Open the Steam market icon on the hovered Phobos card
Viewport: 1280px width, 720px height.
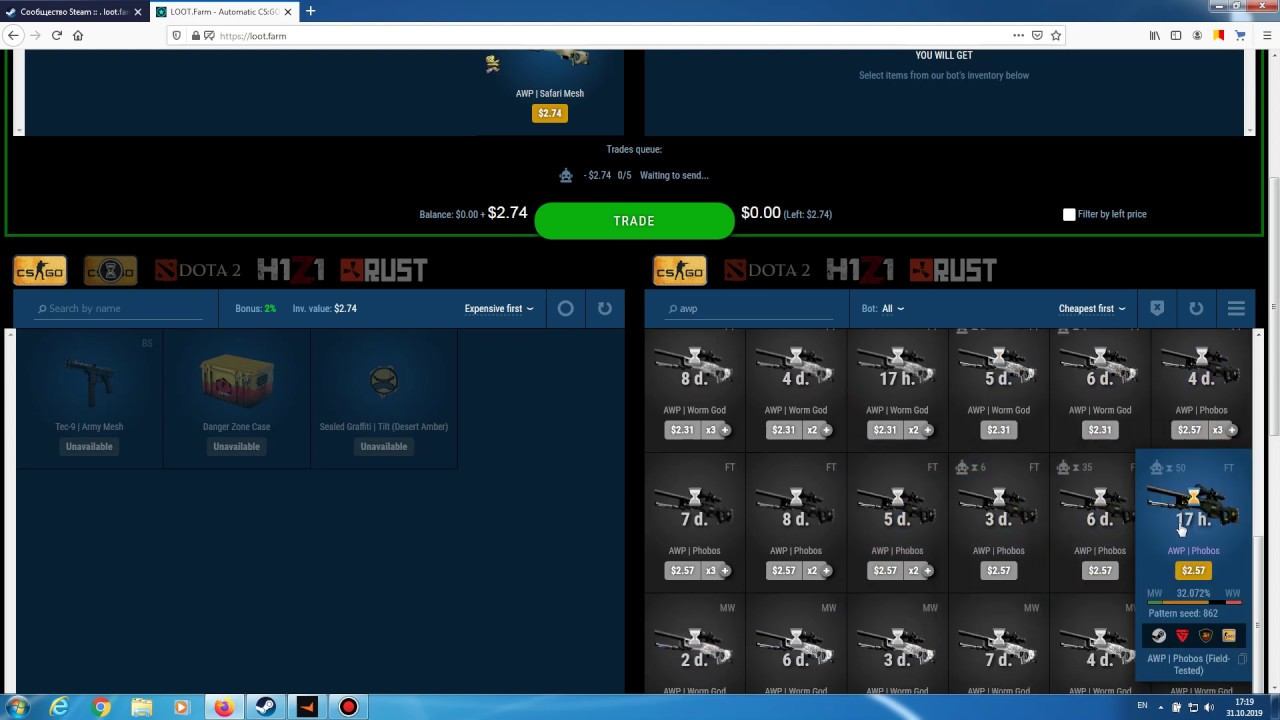1159,635
